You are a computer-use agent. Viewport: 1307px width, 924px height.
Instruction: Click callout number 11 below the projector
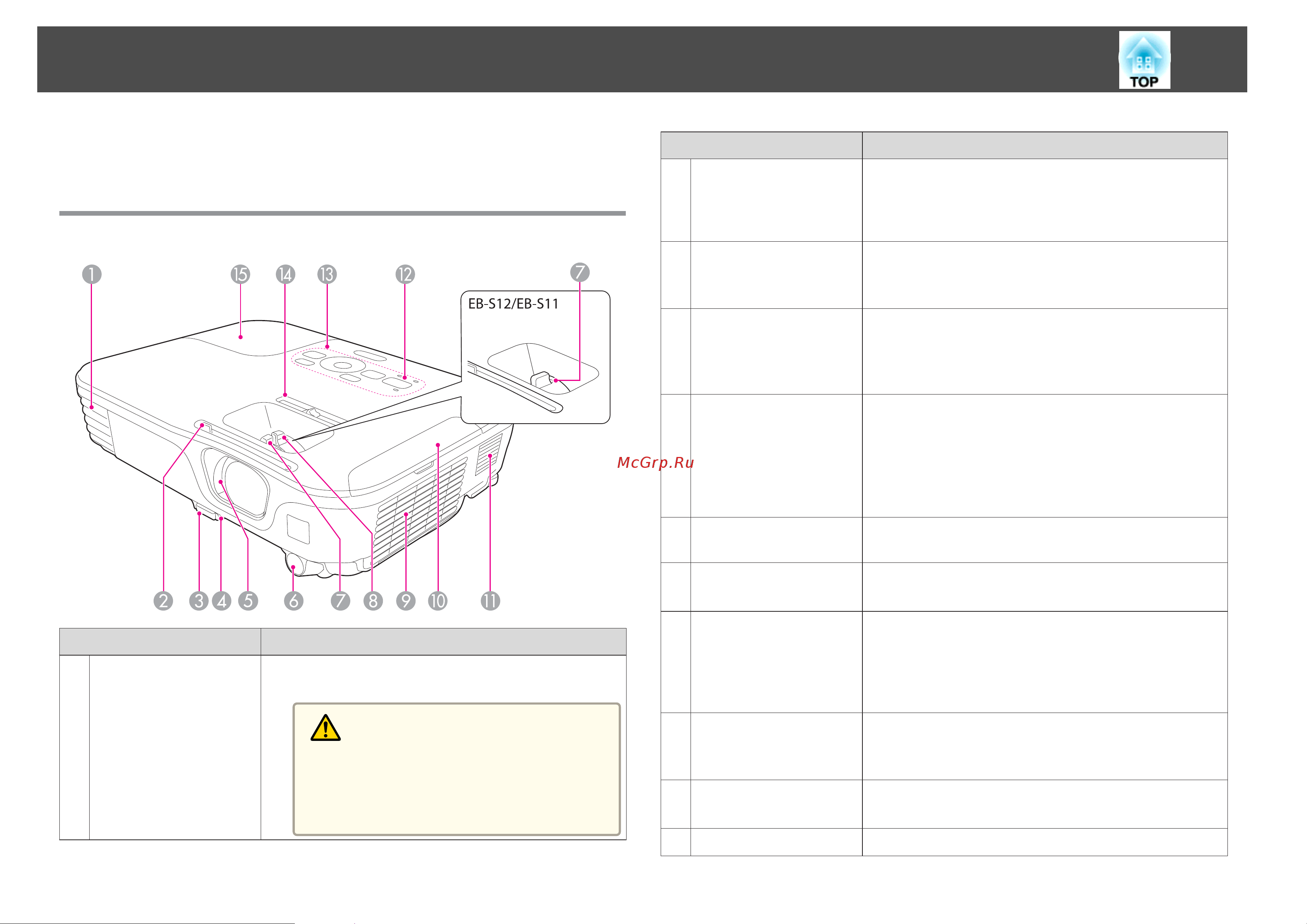pos(490,600)
